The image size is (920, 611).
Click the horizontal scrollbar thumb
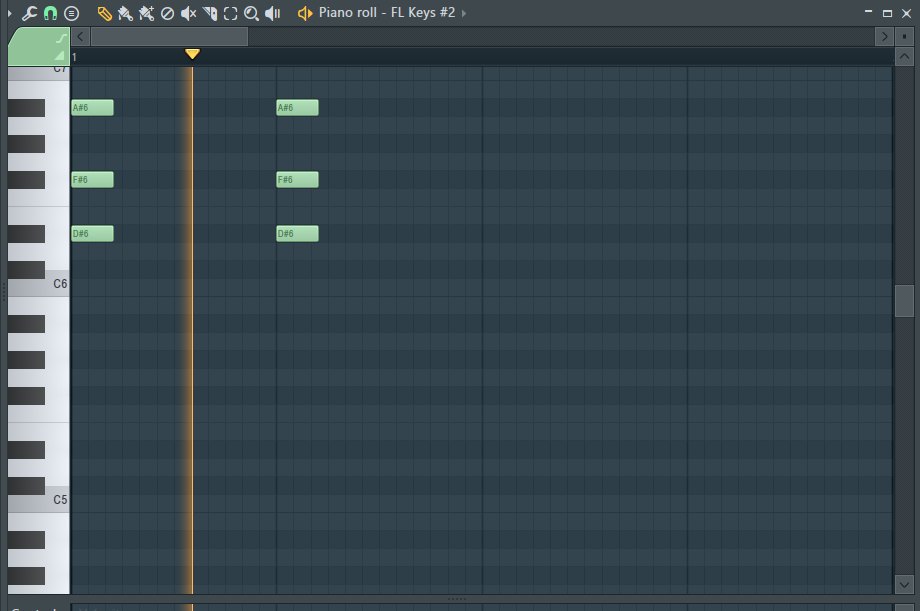point(170,36)
